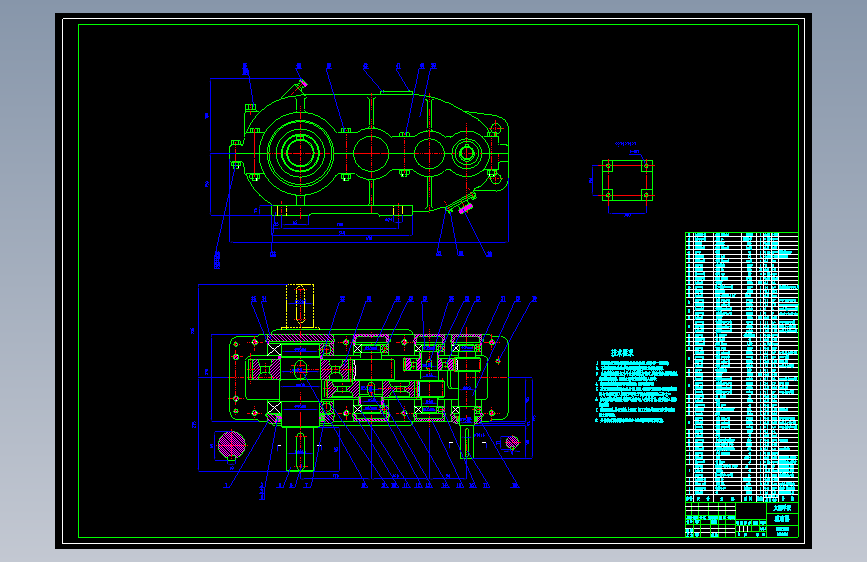Image resolution: width=867 pixels, height=562 pixels.
Task: Select the magenta vent plug at the housing top
Action: tap(303, 84)
